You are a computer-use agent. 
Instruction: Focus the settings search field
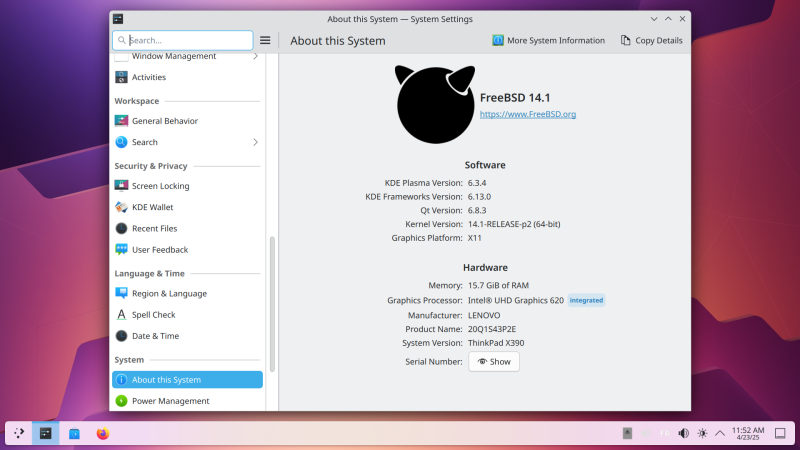(183, 40)
